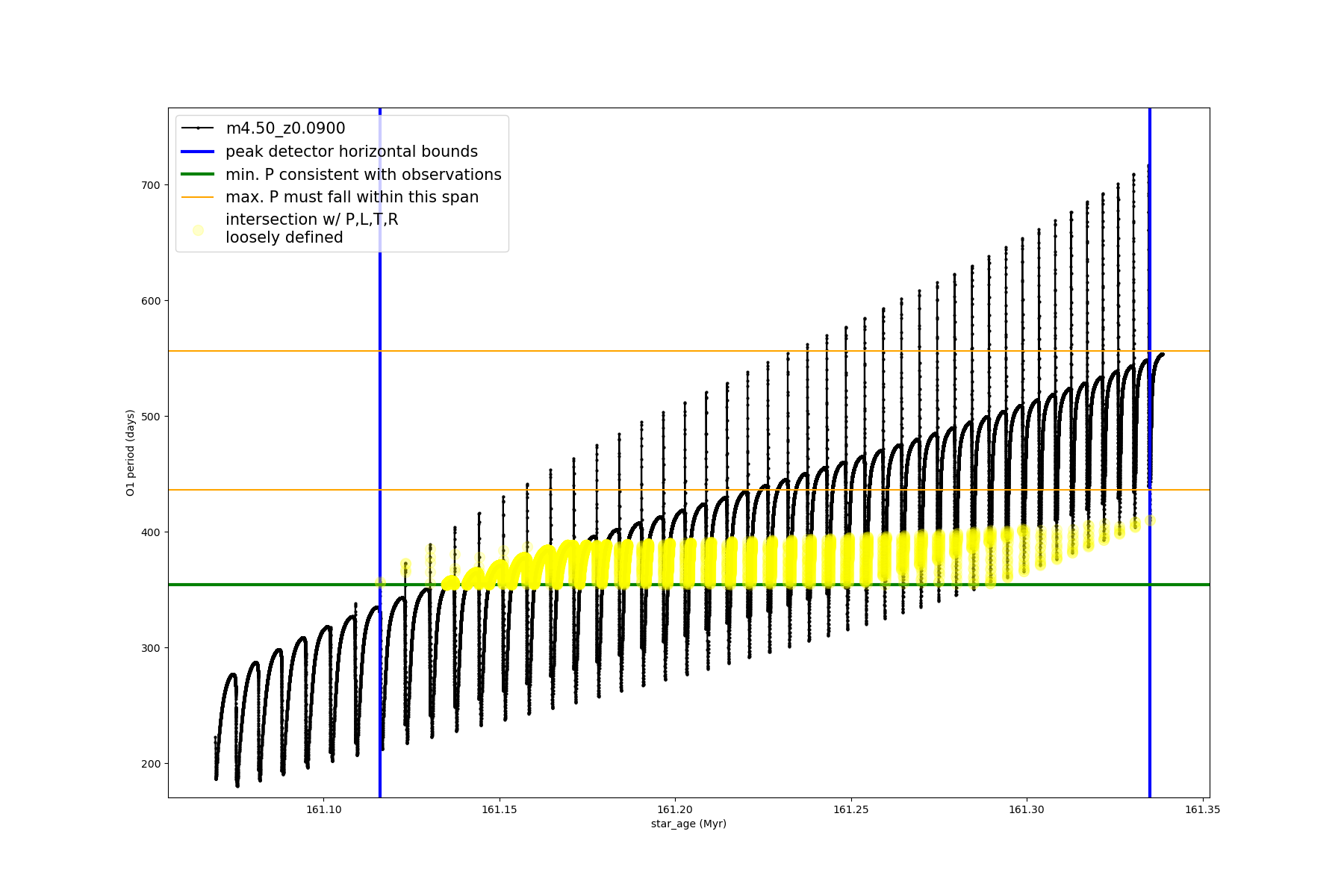
Task: Click 'min. P consistent with observations' legend entry
Action: point(363,175)
